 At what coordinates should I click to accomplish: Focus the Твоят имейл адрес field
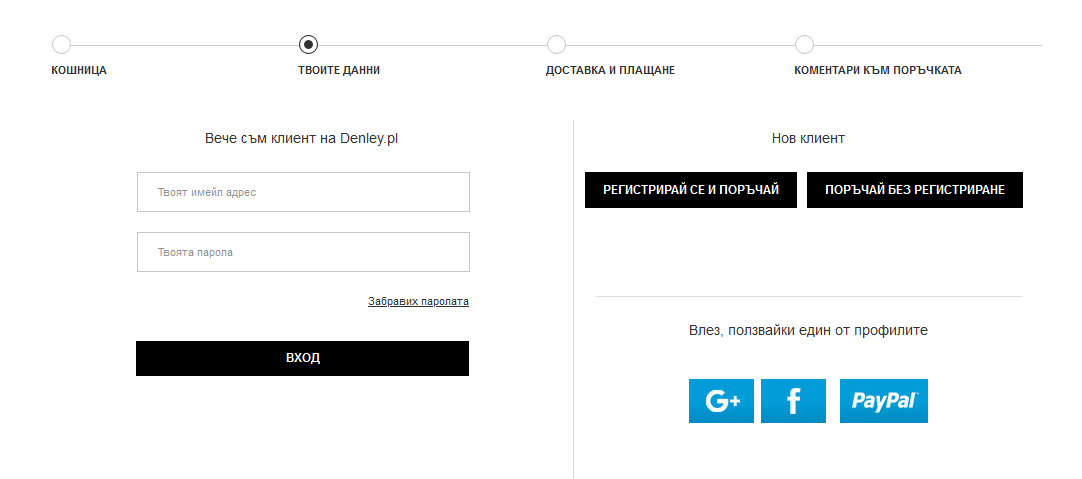(303, 192)
